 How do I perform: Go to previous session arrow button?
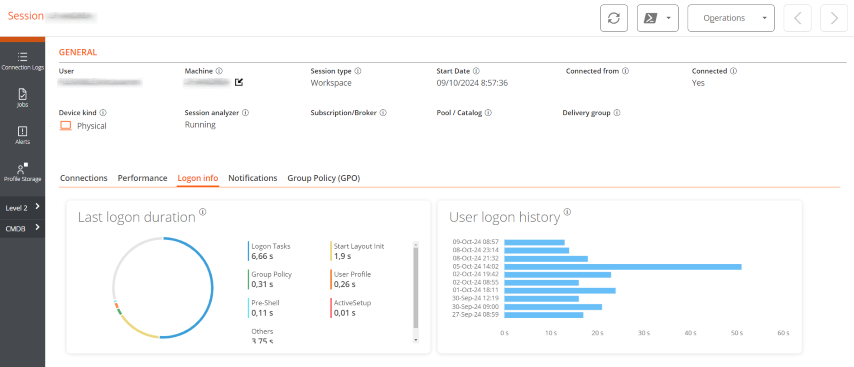(x=797, y=18)
